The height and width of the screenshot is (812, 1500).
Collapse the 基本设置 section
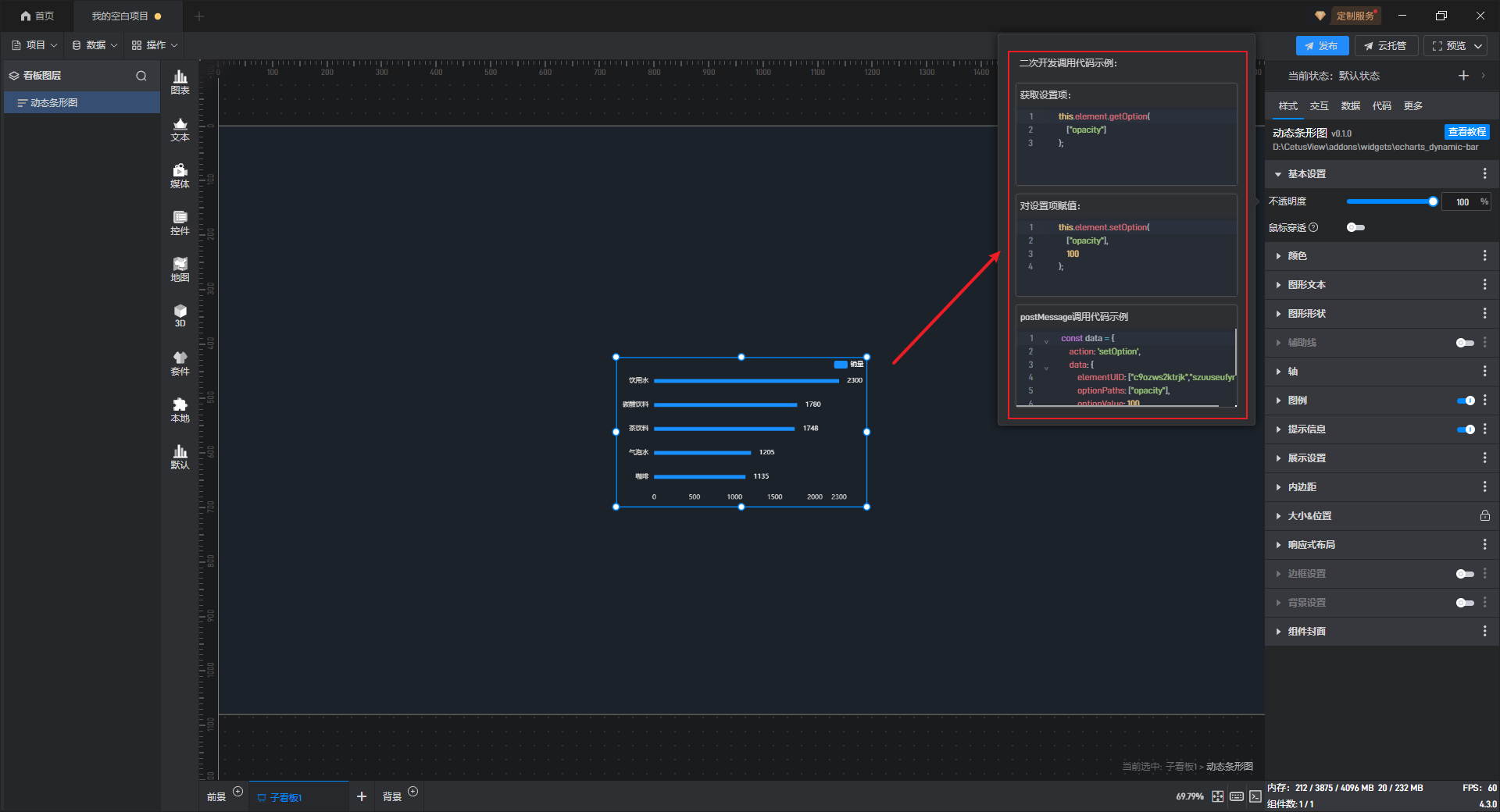(x=1278, y=174)
